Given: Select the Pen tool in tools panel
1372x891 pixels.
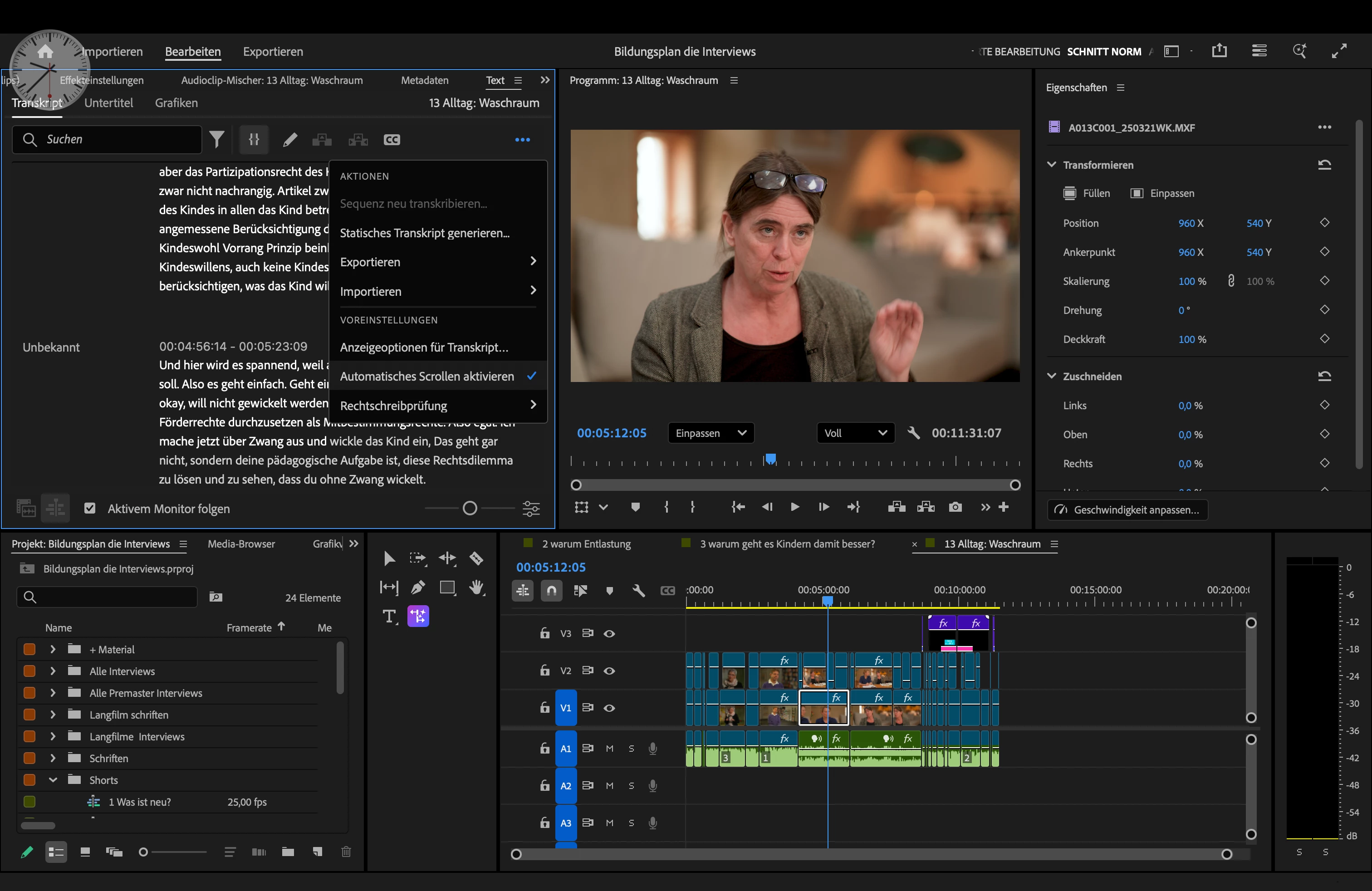Looking at the screenshot, I should (418, 587).
